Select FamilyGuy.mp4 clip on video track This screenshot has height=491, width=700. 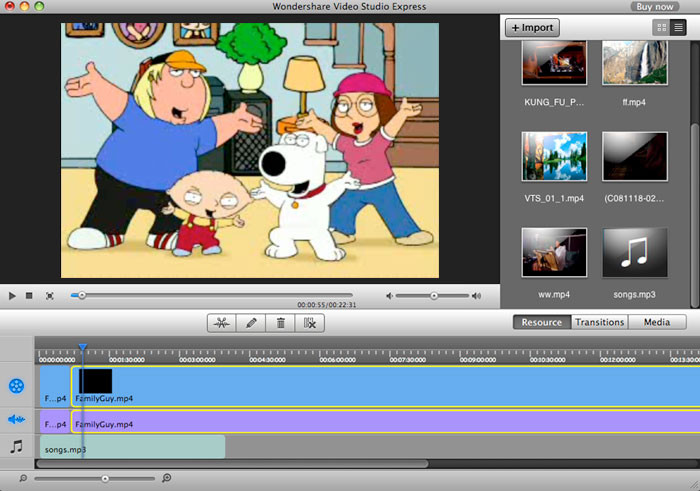click(x=385, y=387)
